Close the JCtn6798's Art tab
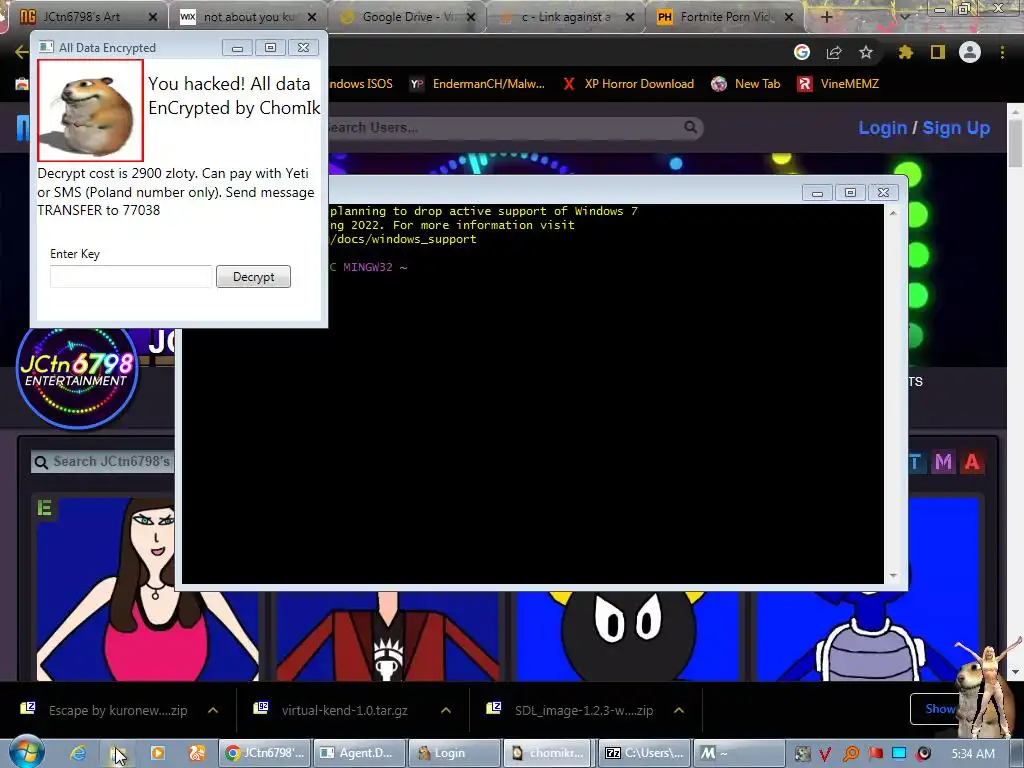1024x768 pixels. 153,17
